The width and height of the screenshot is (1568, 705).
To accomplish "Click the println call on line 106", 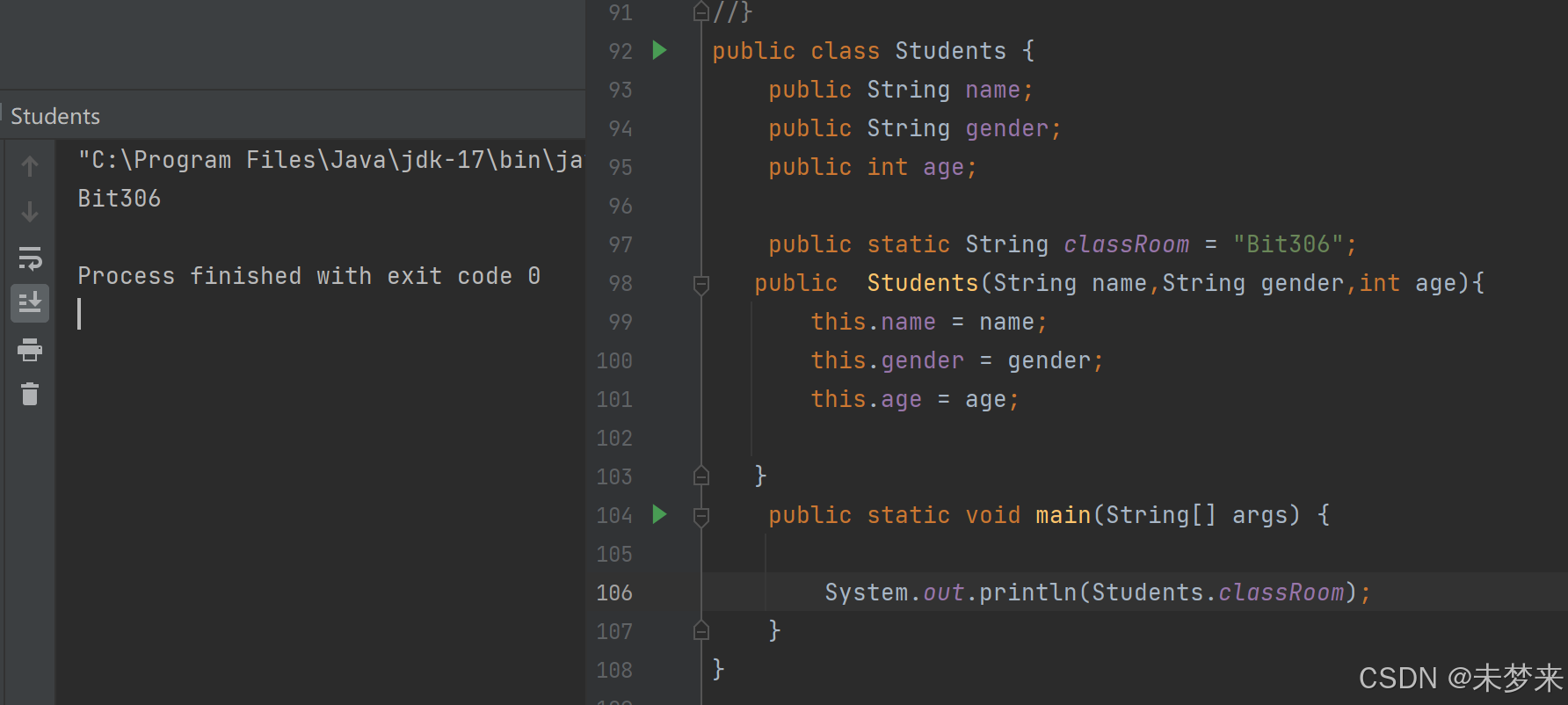I will (1027, 592).
